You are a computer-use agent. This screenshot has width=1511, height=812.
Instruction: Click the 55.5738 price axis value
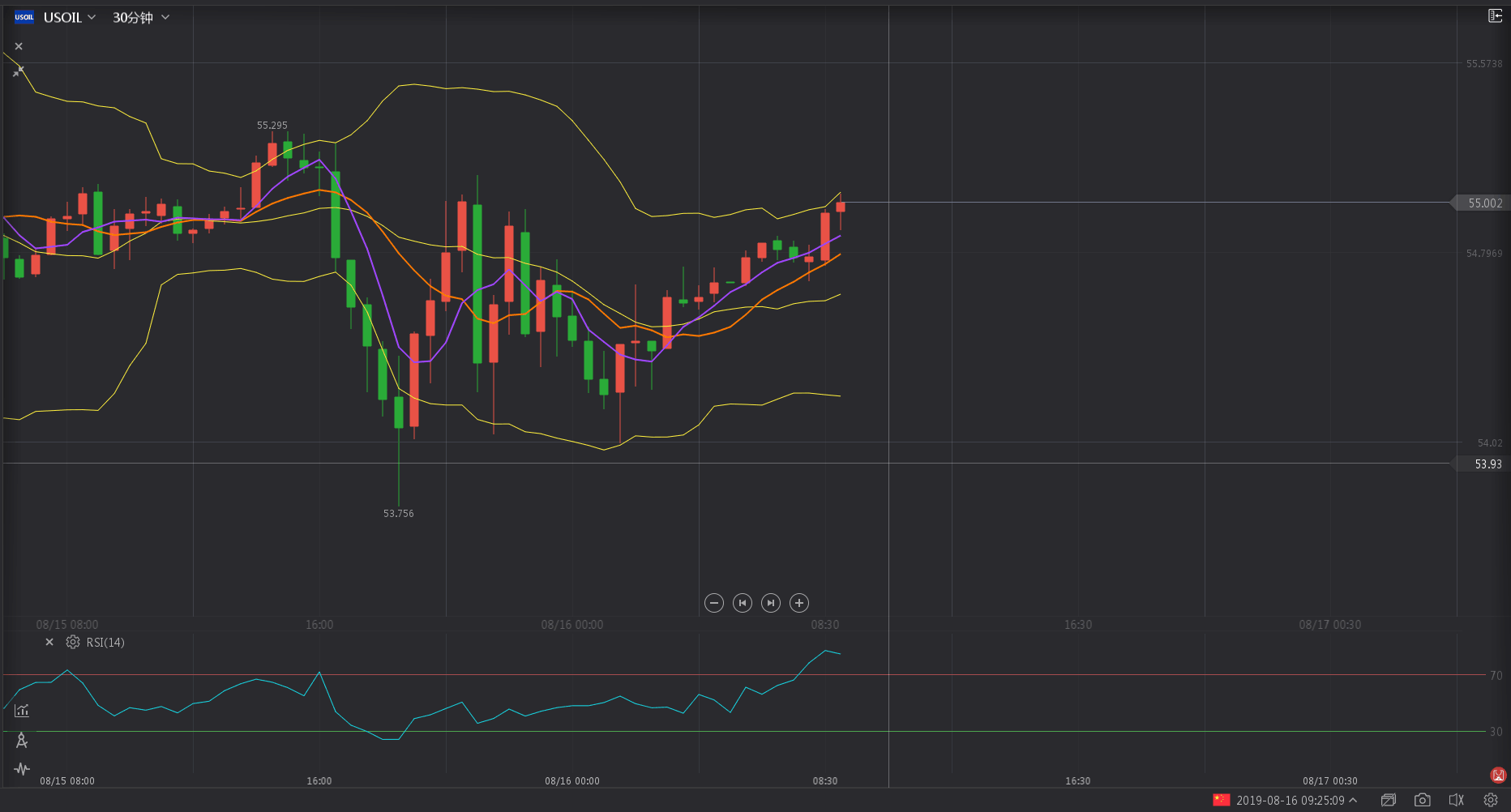click(x=1484, y=63)
